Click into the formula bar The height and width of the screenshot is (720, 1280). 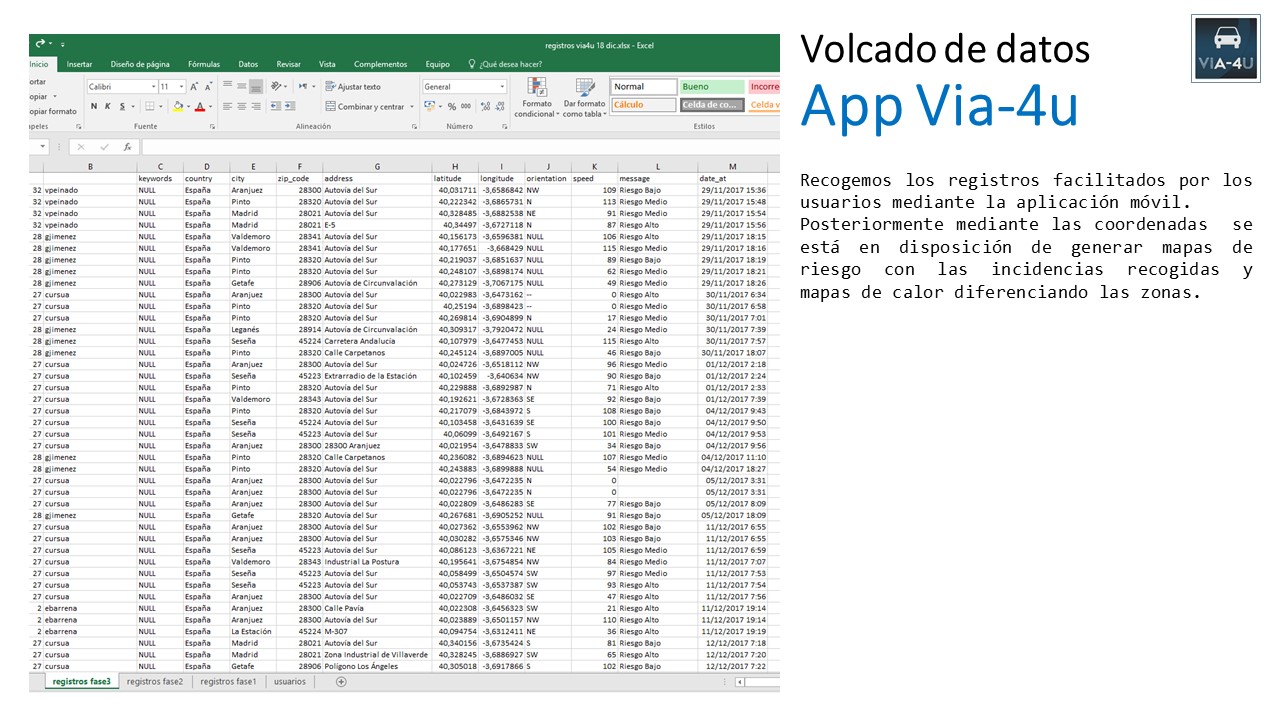(x=460, y=147)
